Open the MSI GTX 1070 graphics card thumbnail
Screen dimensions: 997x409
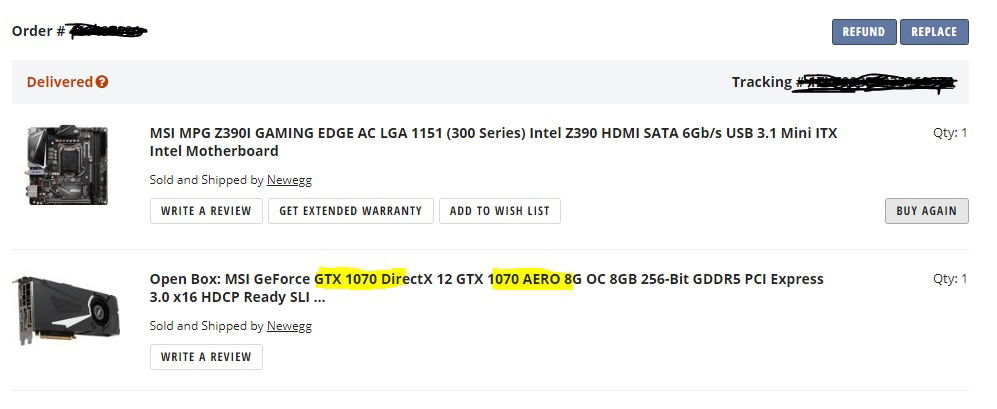pyautogui.click(x=66, y=311)
